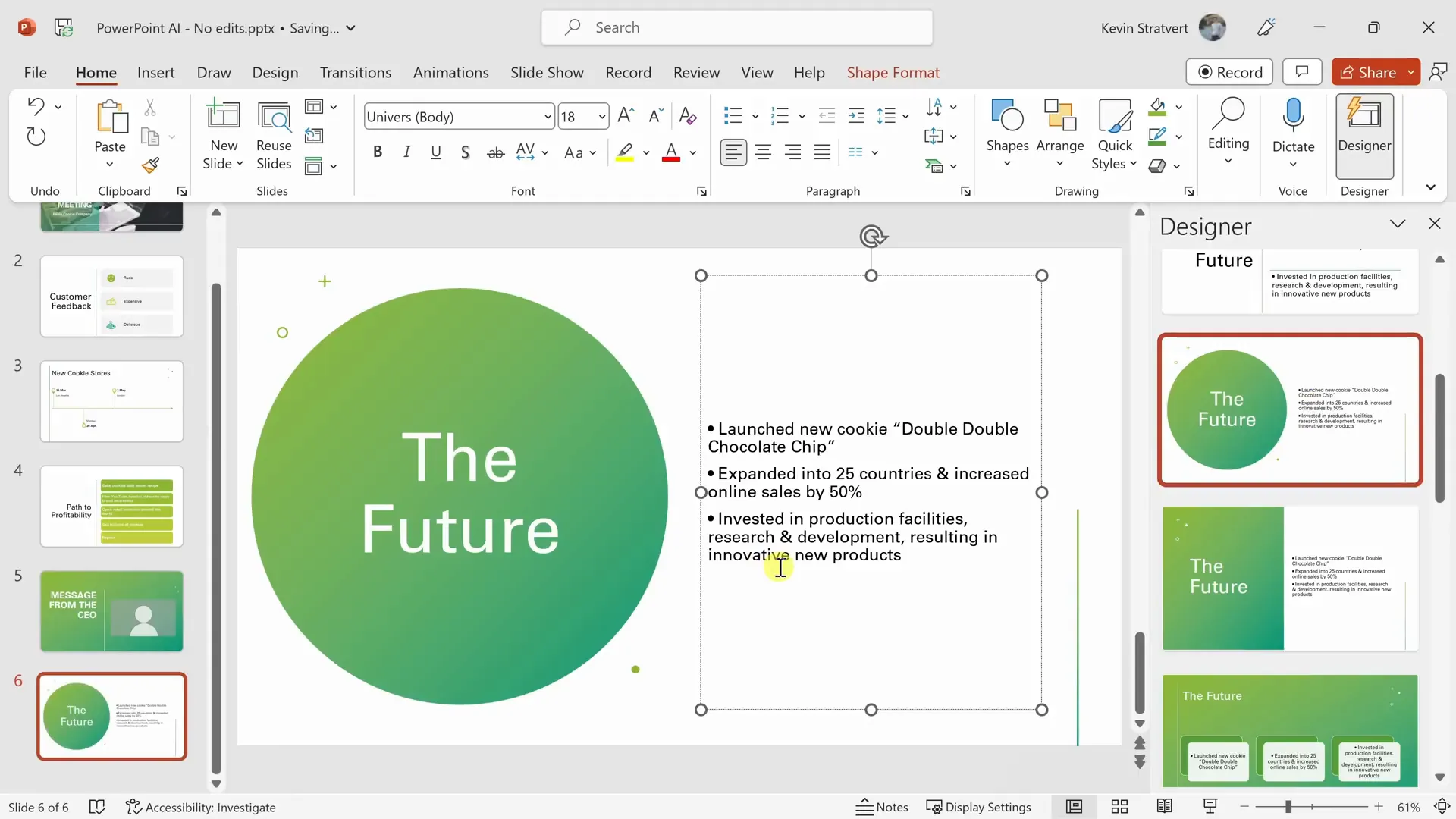The width and height of the screenshot is (1456, 819).
Task: Clear all formatting icon
Action: [x=688, y=116]
